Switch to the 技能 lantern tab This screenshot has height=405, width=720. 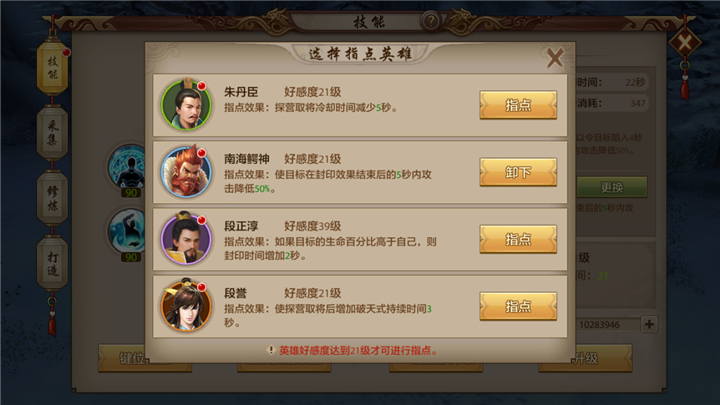tap(52, 68)
